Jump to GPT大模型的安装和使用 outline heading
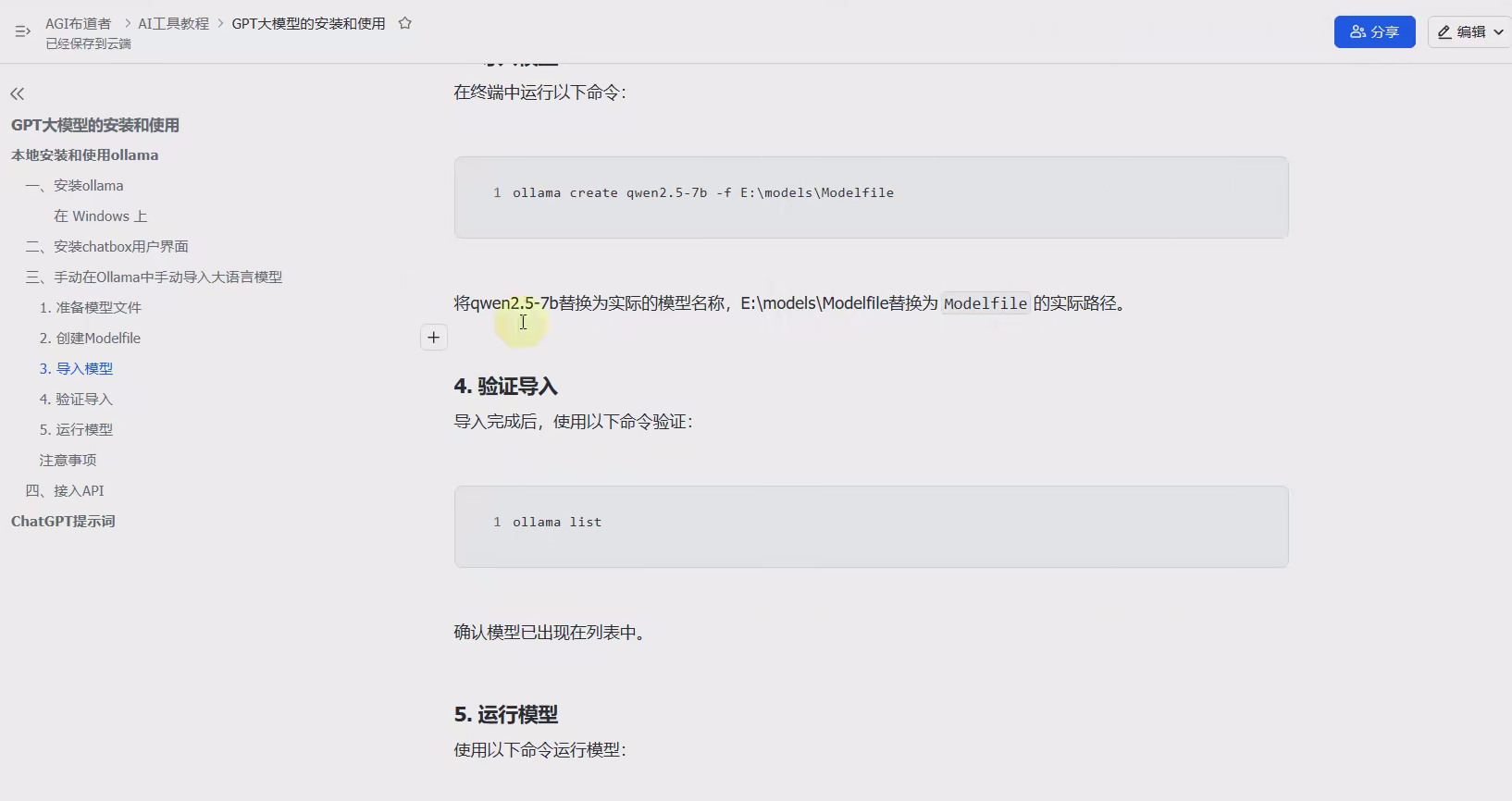The width and height of the screenshot is (1512, 801). coord(95,125)
